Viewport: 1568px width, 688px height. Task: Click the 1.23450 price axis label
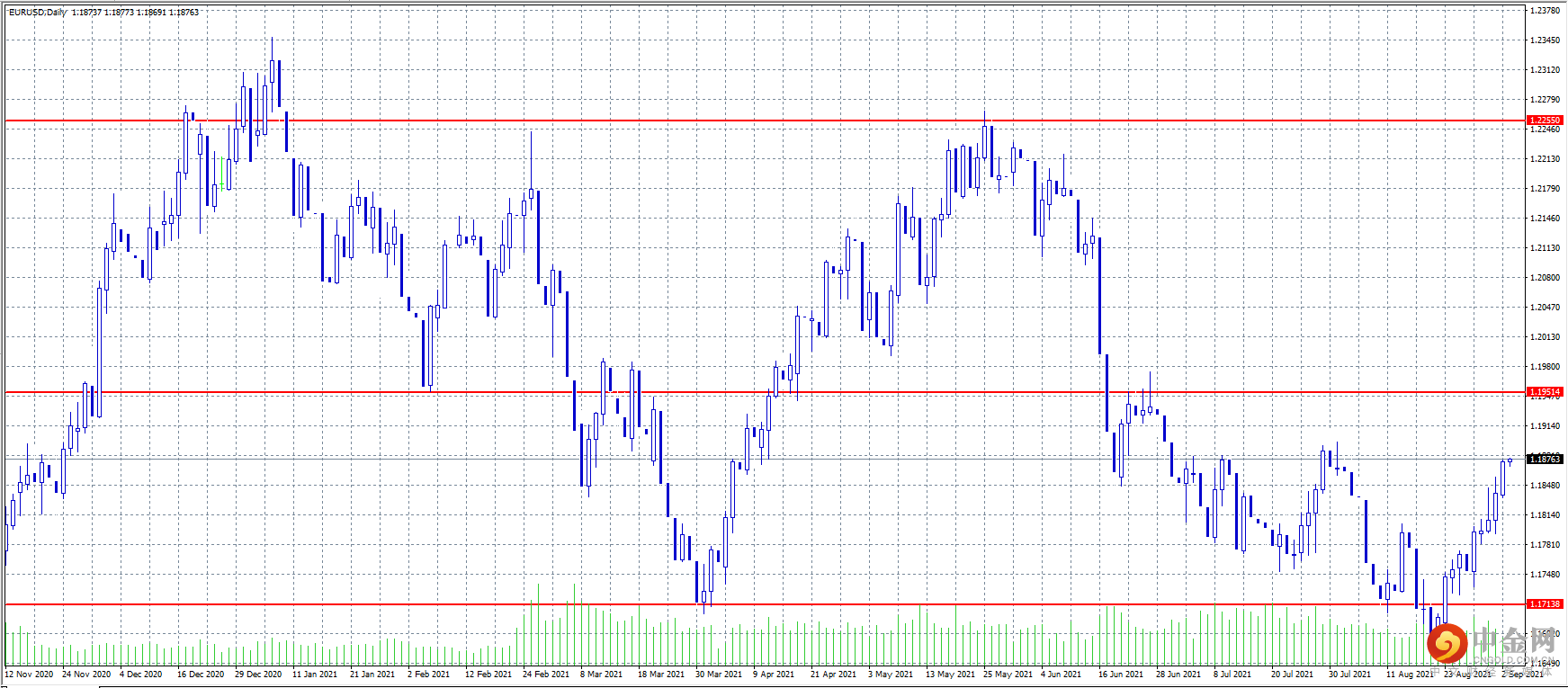[x=1546, y=40]
